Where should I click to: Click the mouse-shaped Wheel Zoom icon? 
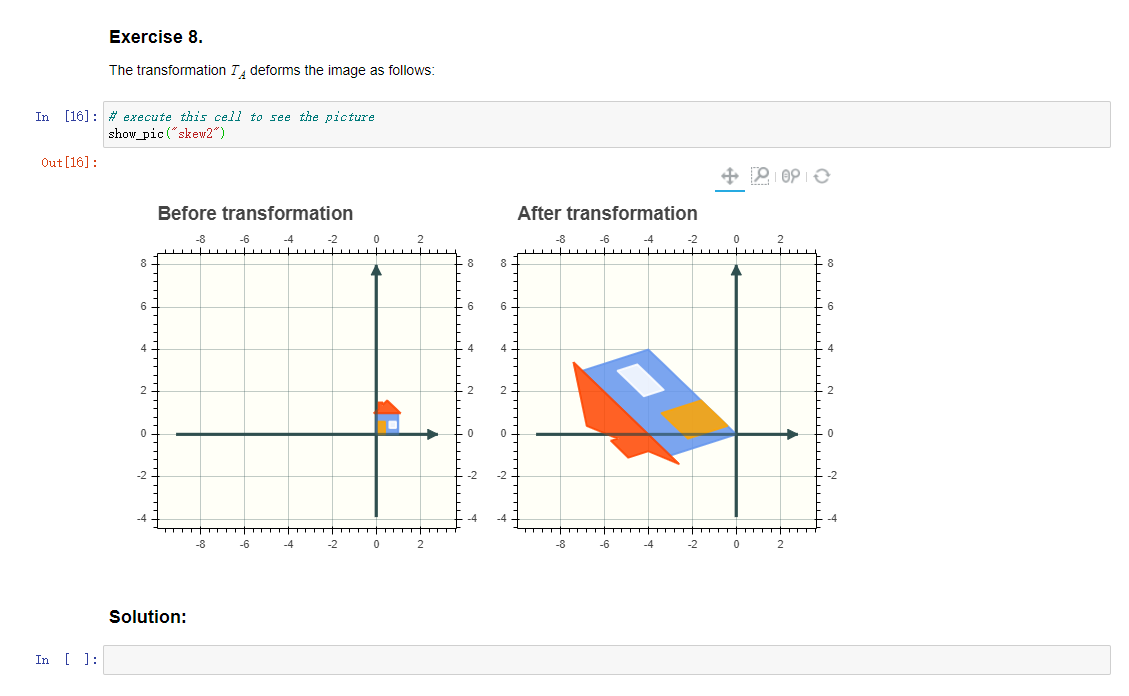coord(791,175)
